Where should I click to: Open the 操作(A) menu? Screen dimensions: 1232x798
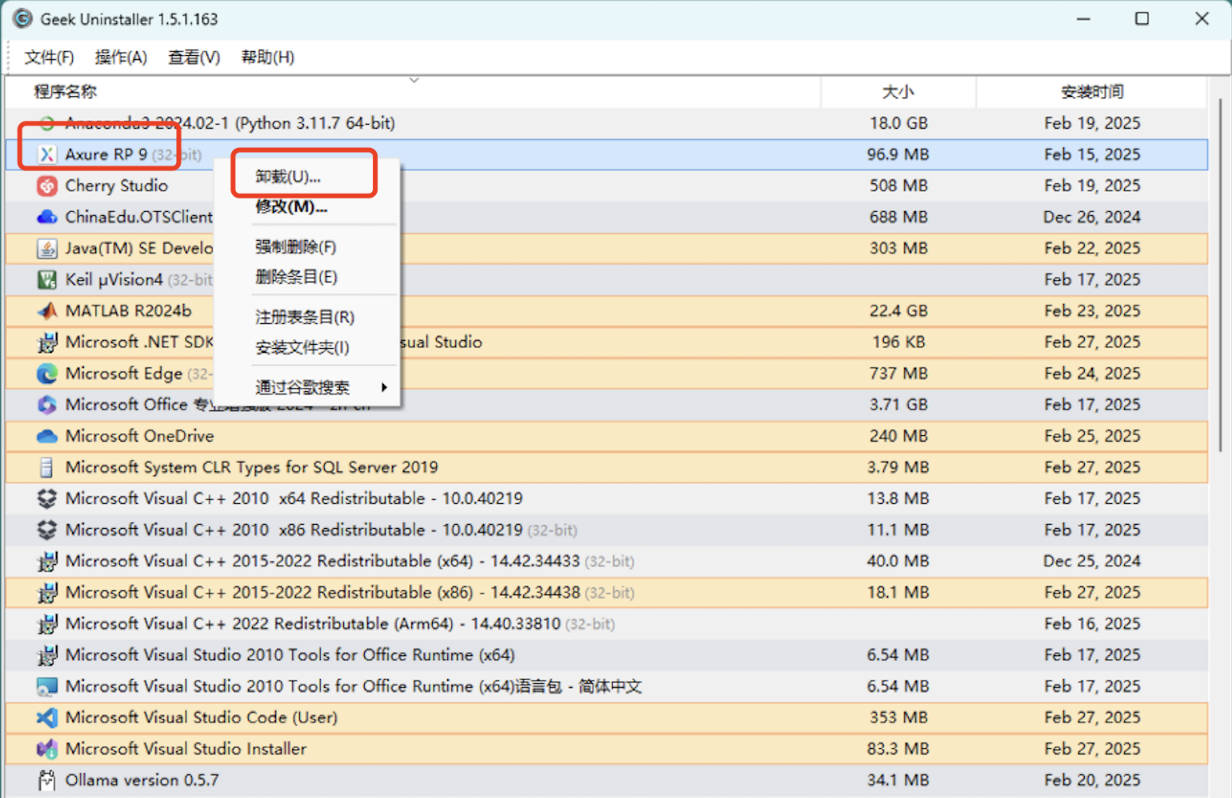tap(121, 57)
